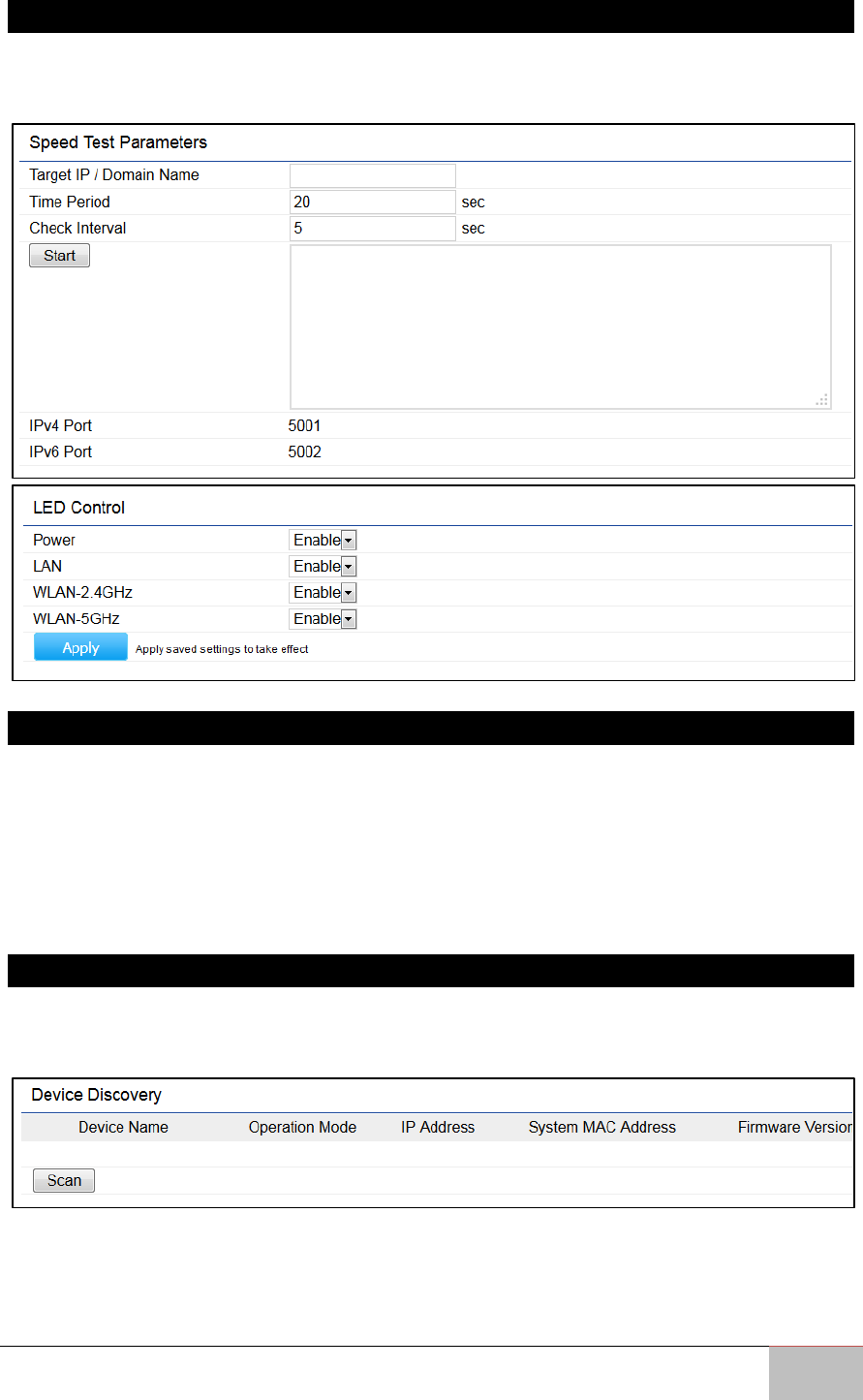Click the Time Period label
Screen dimensions: 863x1400
point(70,202)
